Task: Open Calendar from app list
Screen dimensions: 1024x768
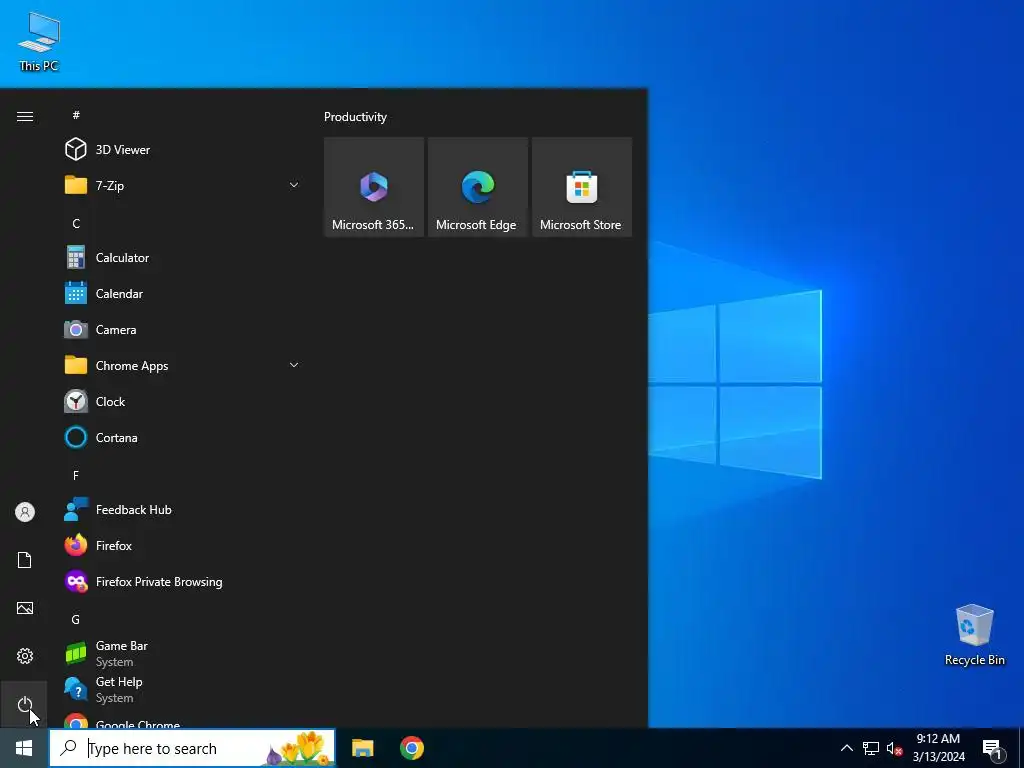Action: pos(184,293)
